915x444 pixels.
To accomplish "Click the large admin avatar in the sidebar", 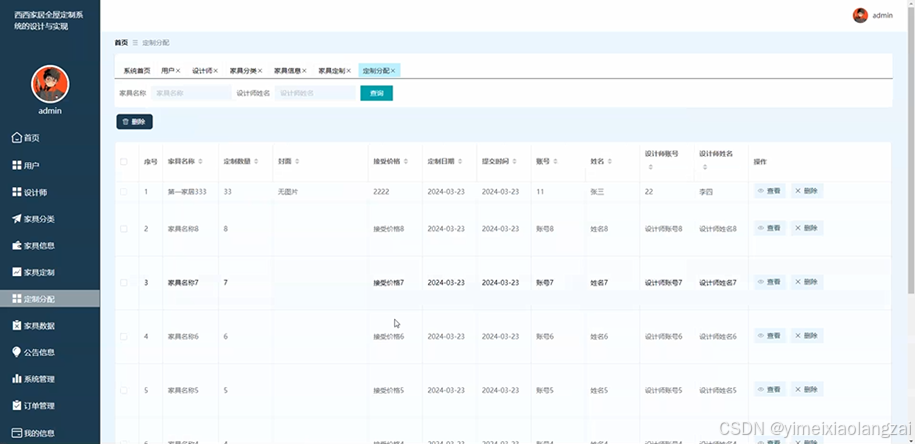I will tap(50, 84).
